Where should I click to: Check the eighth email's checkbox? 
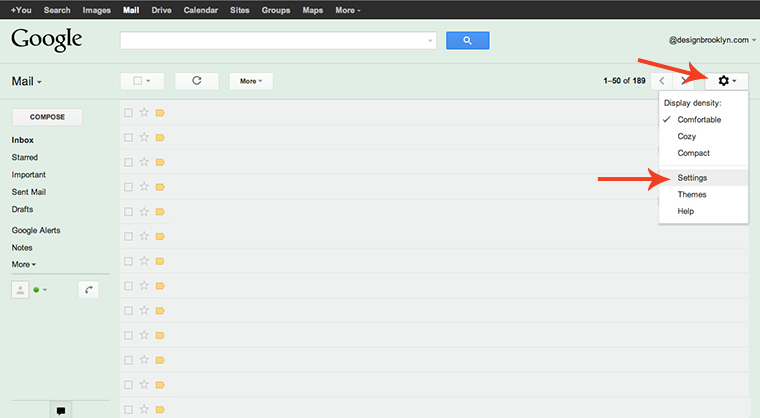click(x=128, y=286)
